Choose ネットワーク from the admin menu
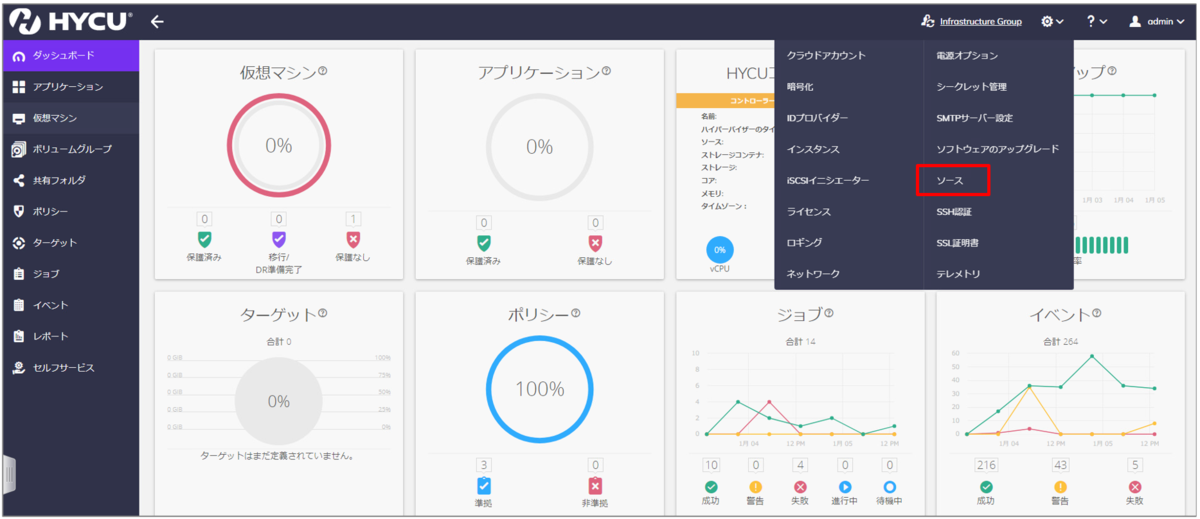Image resolution: width=1200 pixels, height=519 pixels. pos(813,273)
